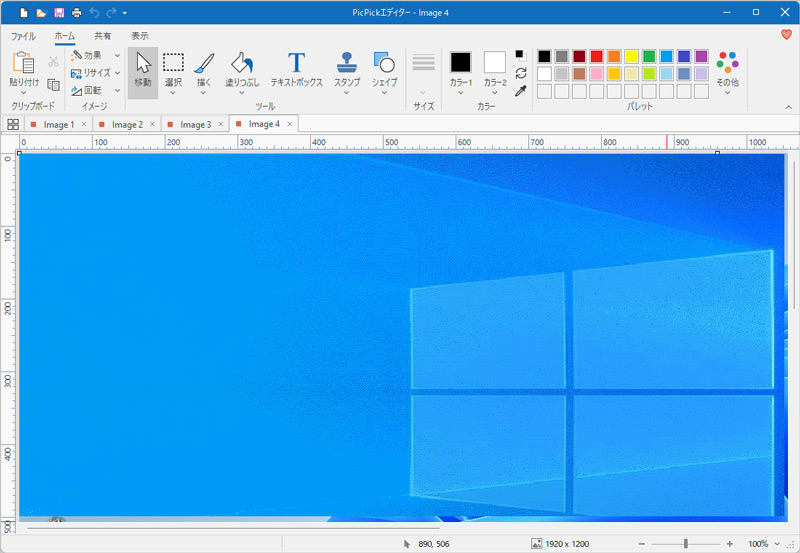
Task: Switch to the Share (共有) ribbon tab
Action: coord(103,36)
